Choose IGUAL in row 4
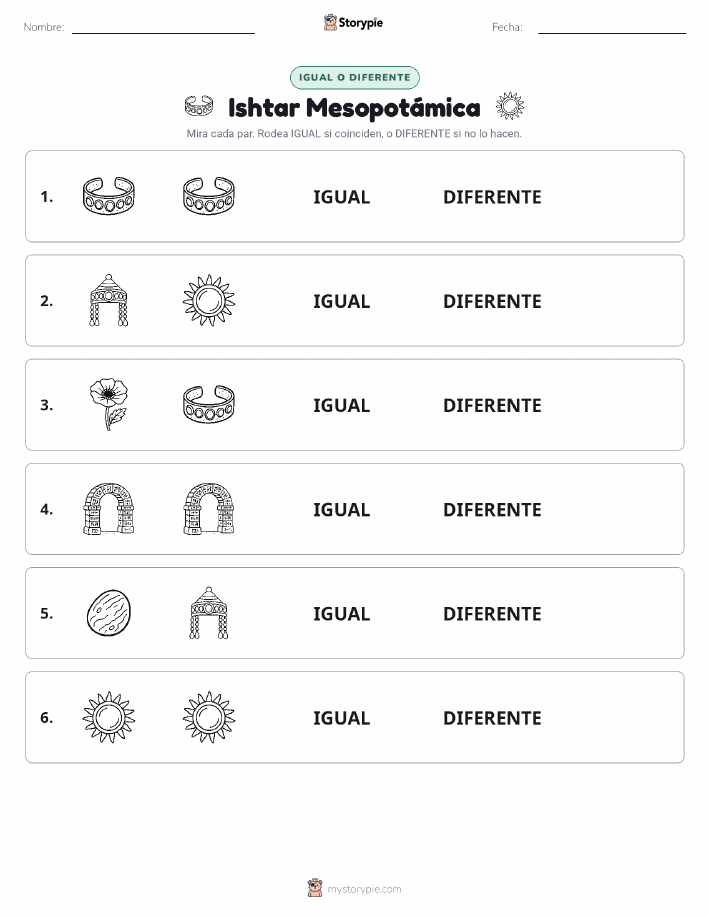The height and width of the screenshot is (917, 709). pos(342,509)
